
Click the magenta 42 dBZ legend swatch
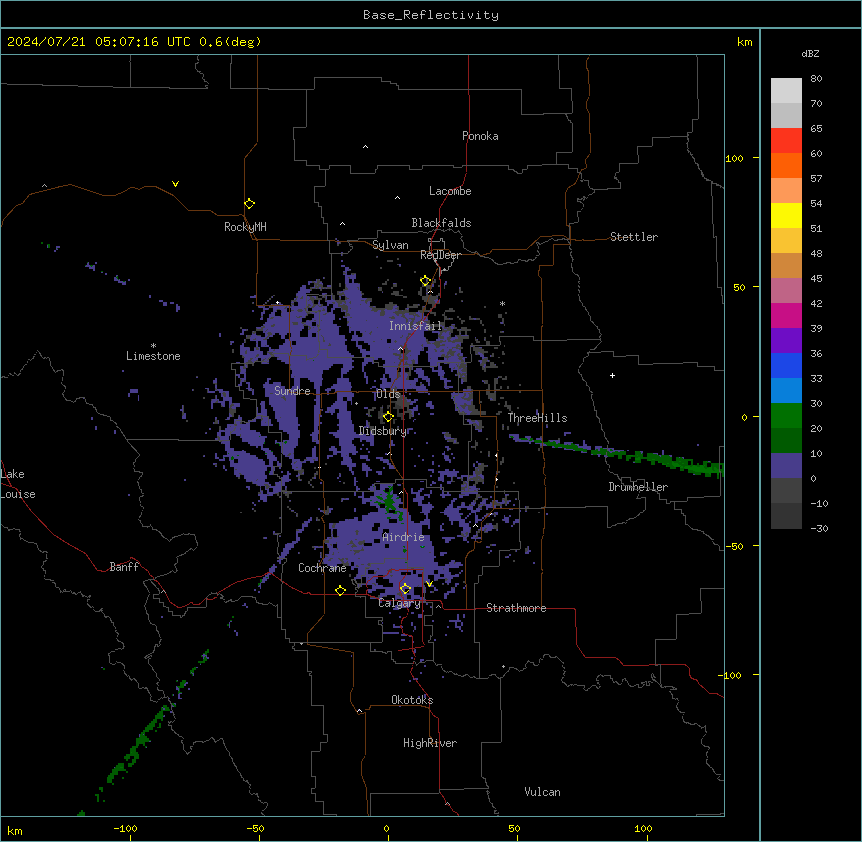coord(786,315)
